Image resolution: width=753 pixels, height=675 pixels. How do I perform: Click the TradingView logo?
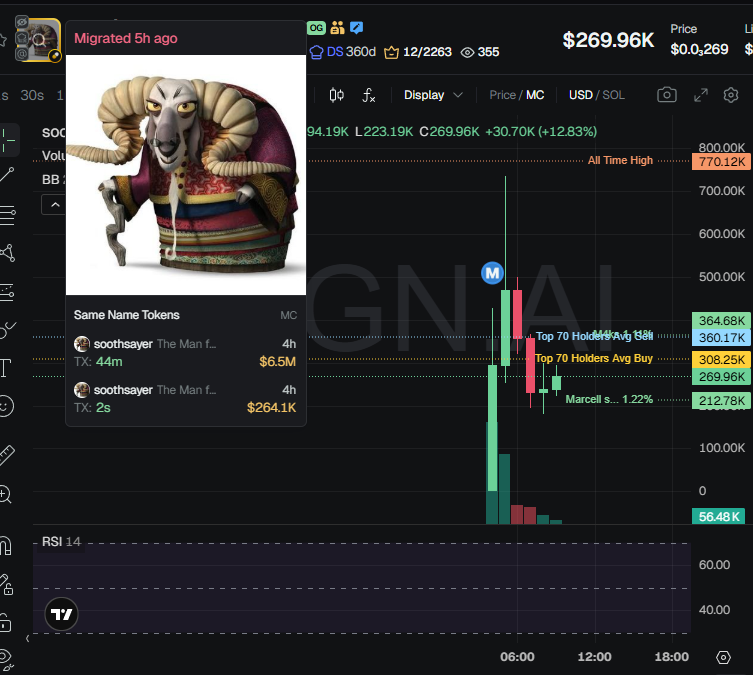[x=61, y=614]
